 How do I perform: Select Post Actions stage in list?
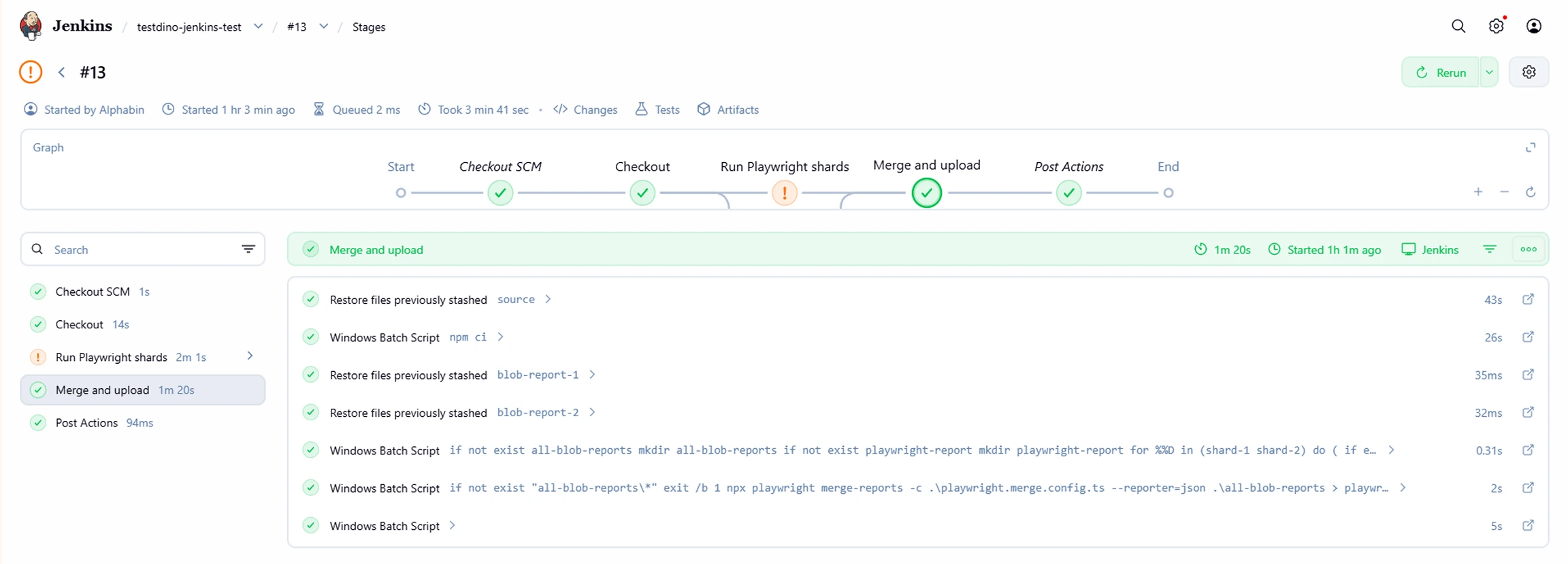(x=143, y=422)
